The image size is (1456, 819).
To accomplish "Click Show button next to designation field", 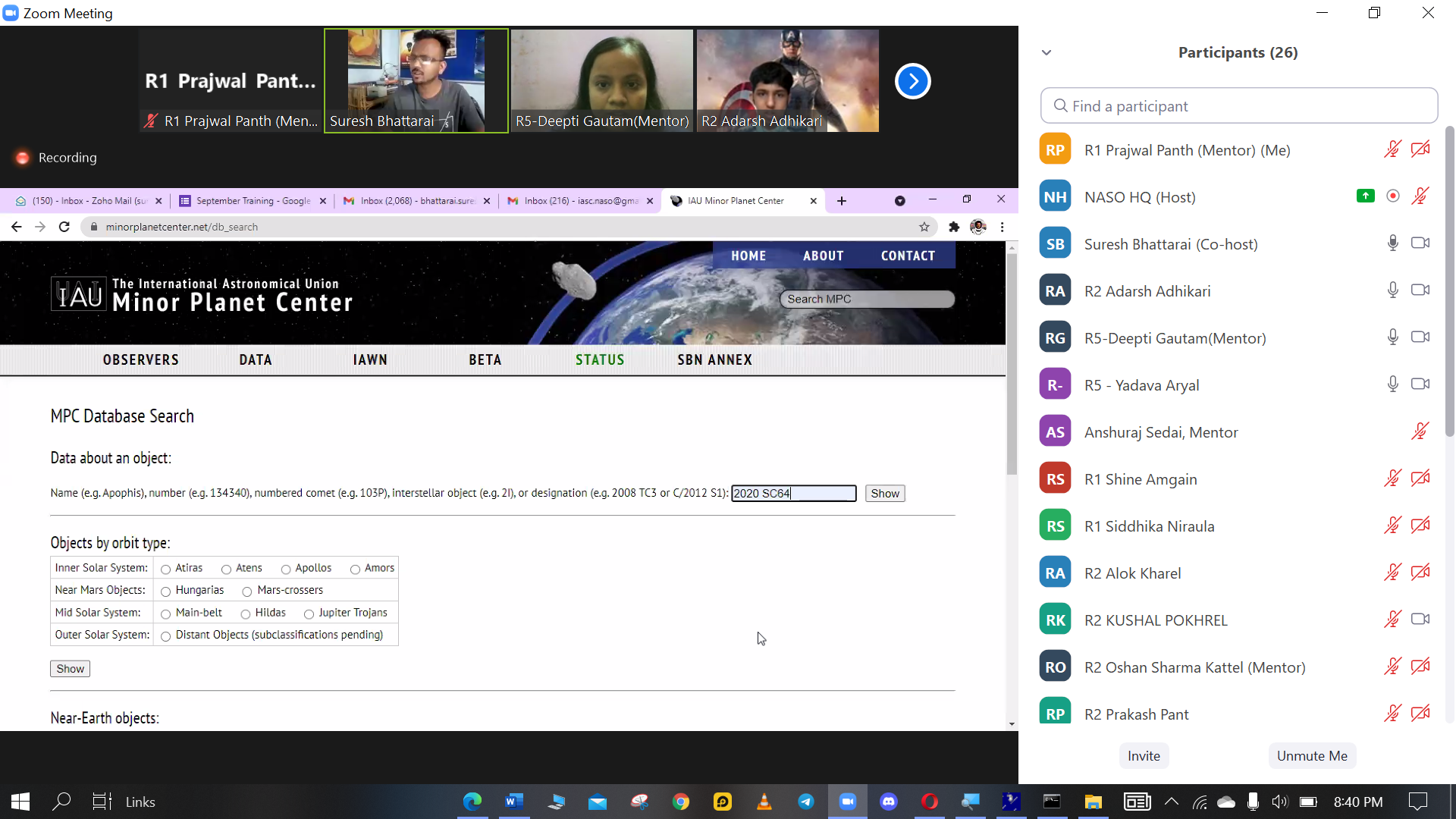I will tap(885, 493).
